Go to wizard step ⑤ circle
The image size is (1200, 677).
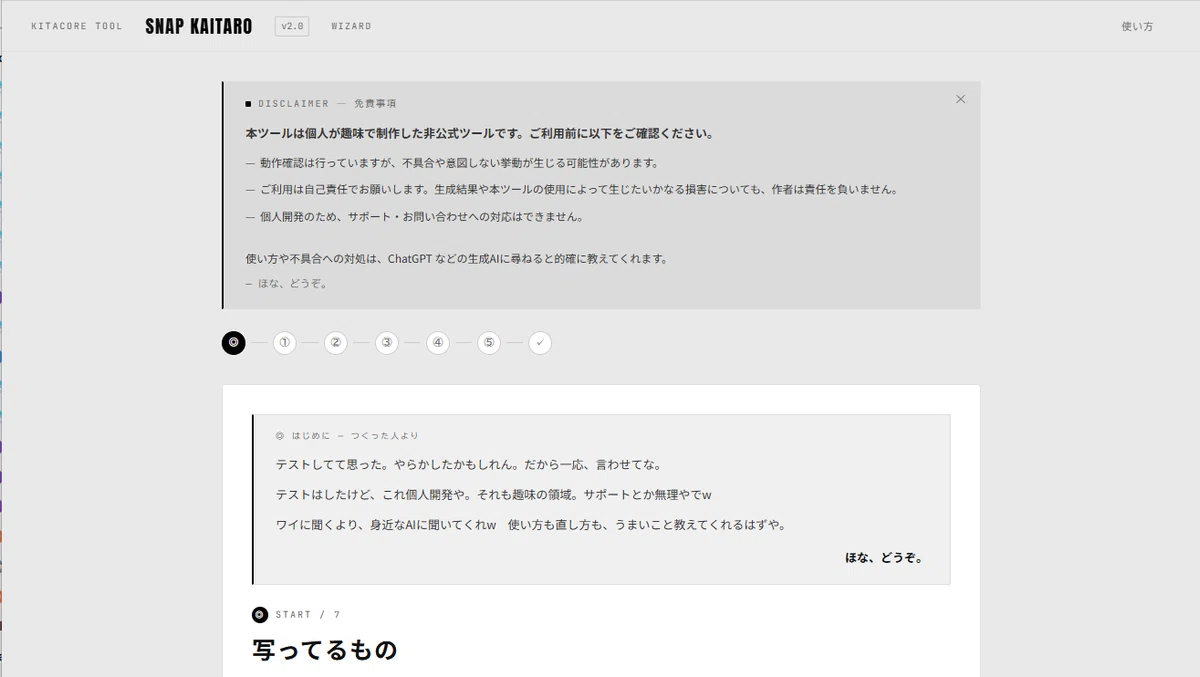coord(489,343)
